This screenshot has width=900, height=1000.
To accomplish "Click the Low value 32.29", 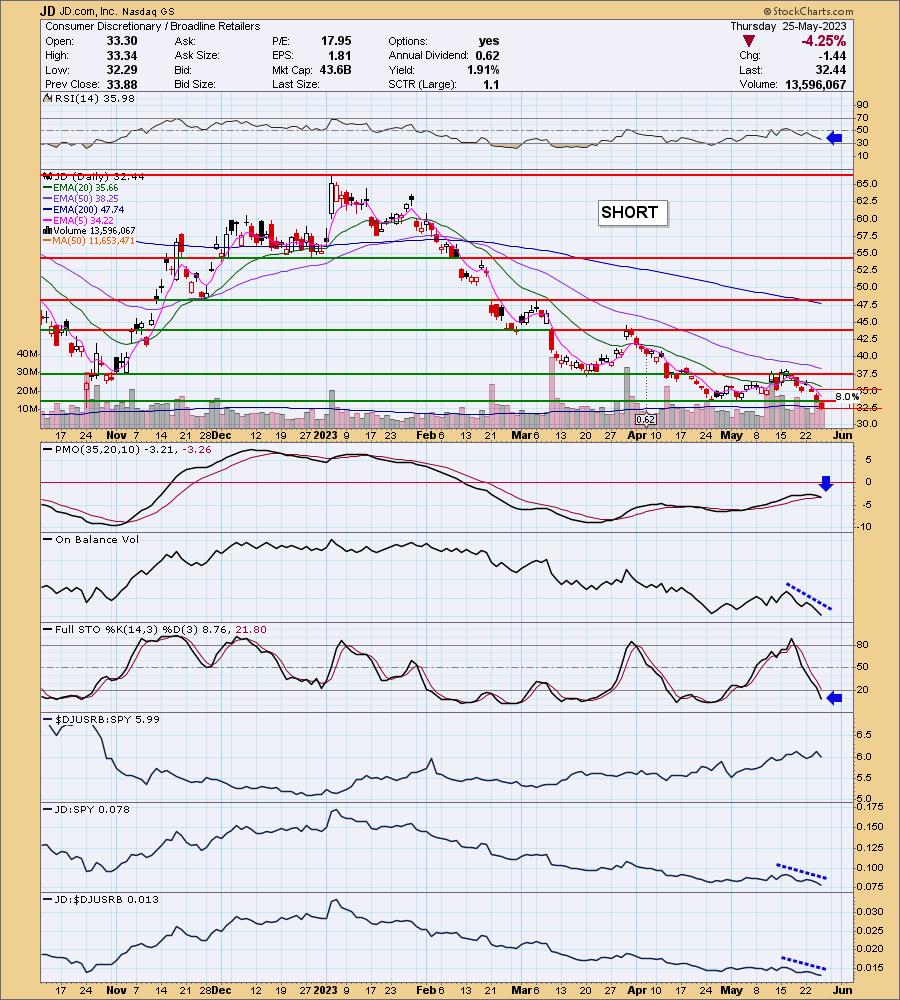I will (121, 70).
